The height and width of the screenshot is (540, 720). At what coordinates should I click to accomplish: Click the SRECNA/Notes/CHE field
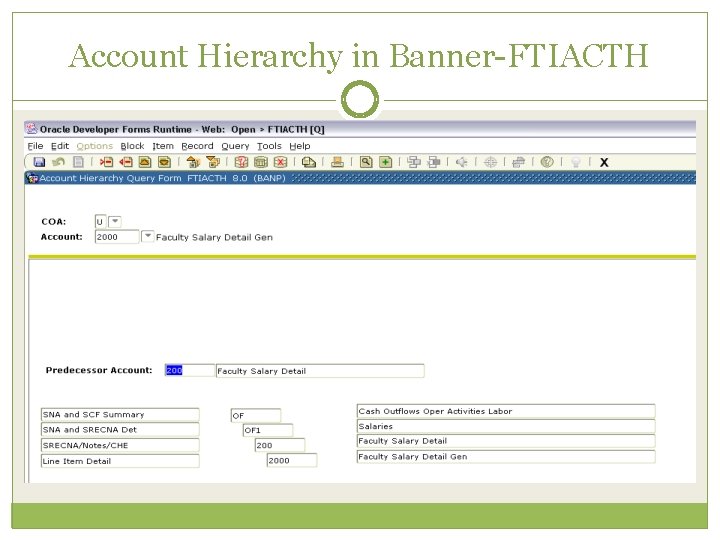pyautogui.click(x=120, y=445)
